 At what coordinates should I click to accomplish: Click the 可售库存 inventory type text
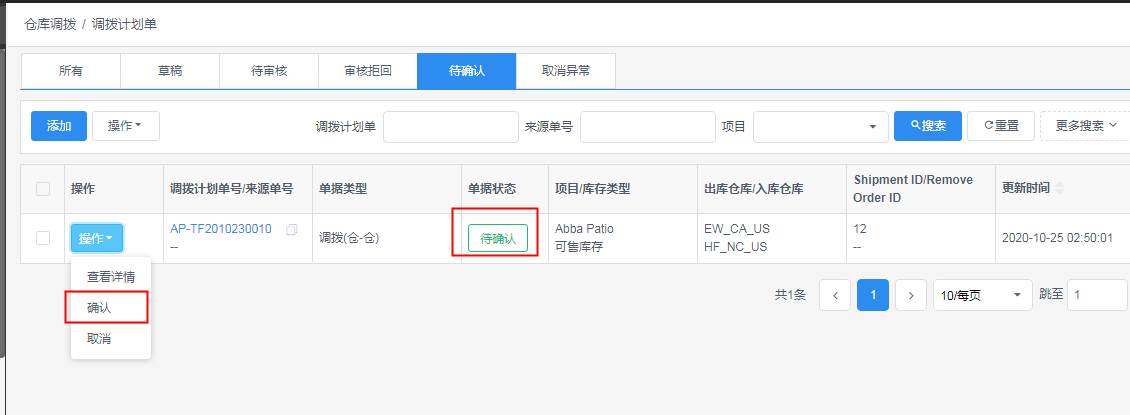(579, 247)
